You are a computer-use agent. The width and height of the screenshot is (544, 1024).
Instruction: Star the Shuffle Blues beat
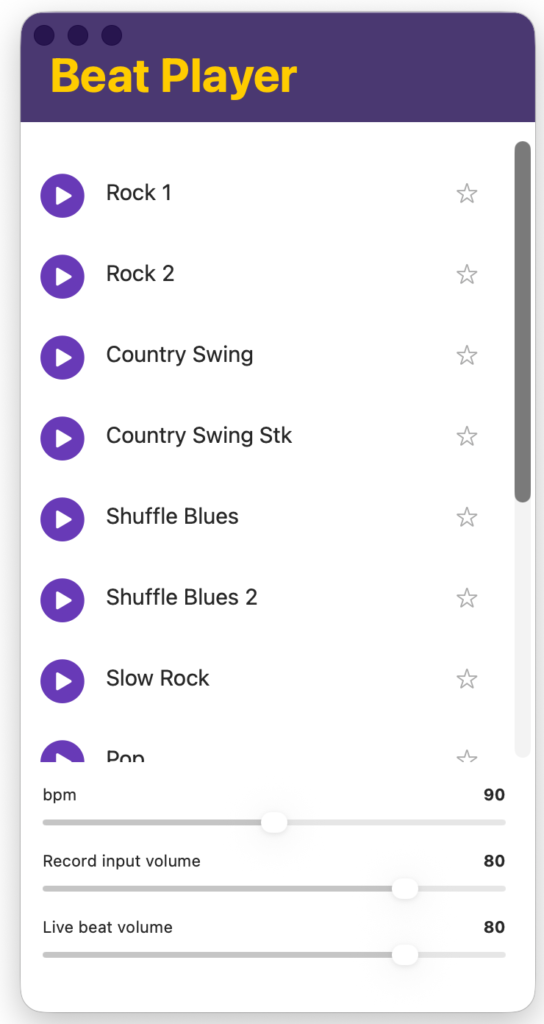click(466, 517)
